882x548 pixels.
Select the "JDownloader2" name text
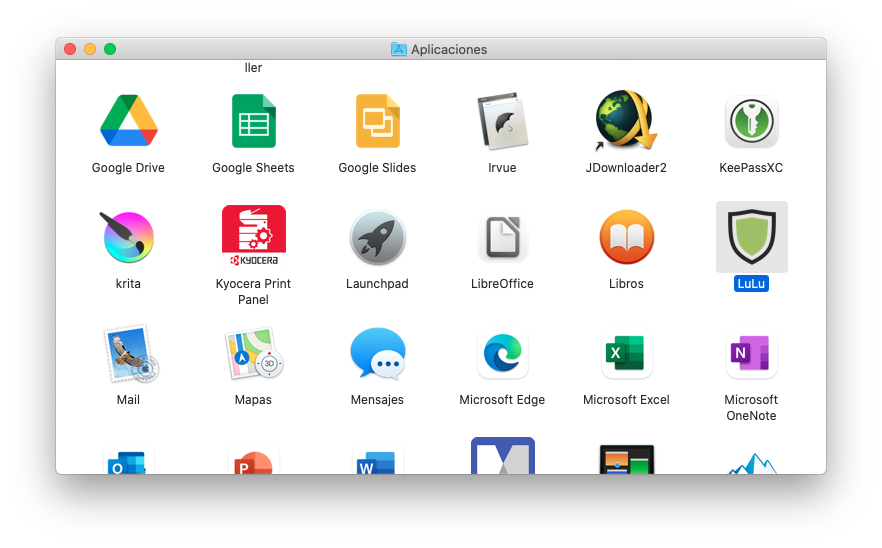click(626, 168)
